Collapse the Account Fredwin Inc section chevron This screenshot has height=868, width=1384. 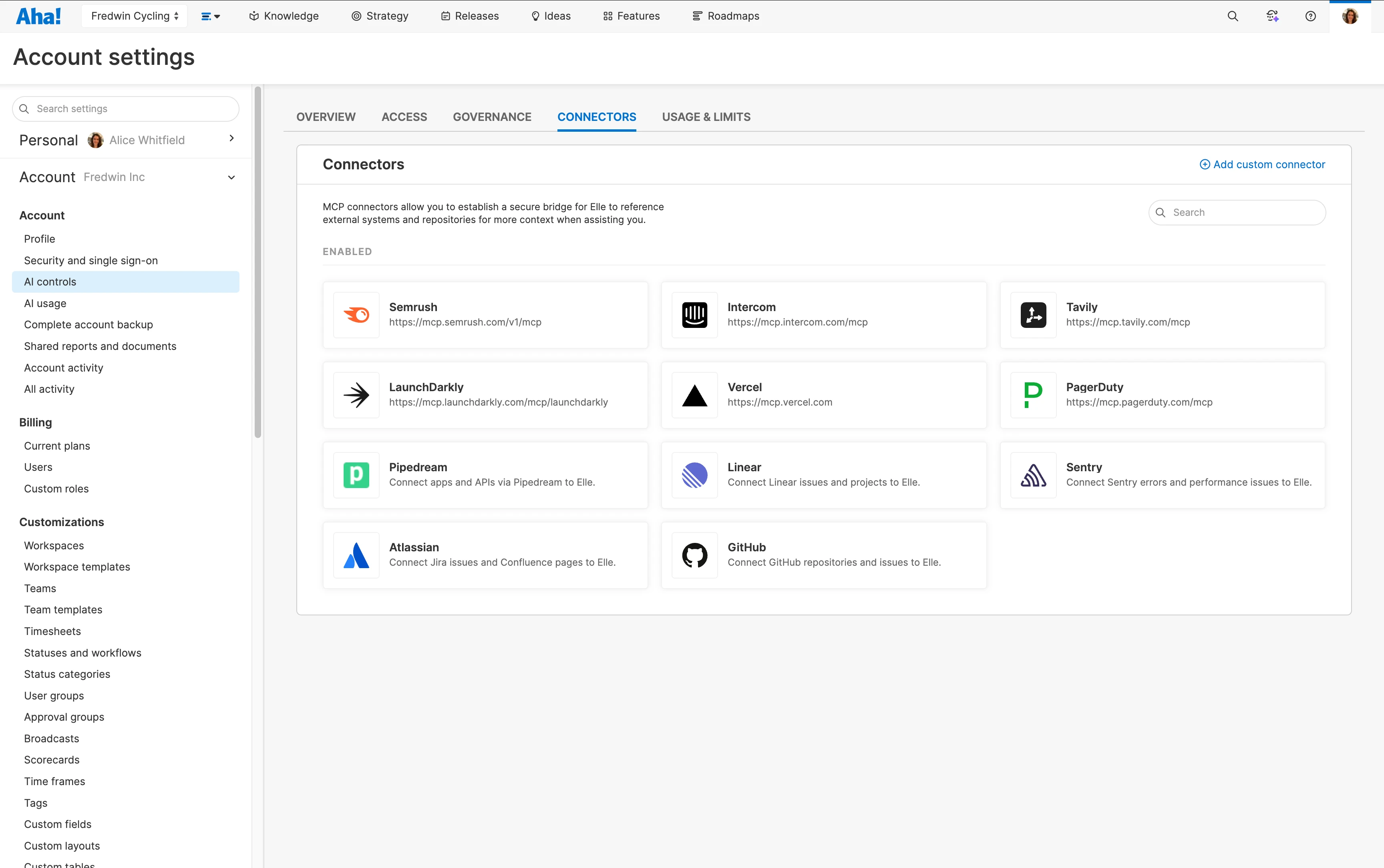[x=231, y=177]
